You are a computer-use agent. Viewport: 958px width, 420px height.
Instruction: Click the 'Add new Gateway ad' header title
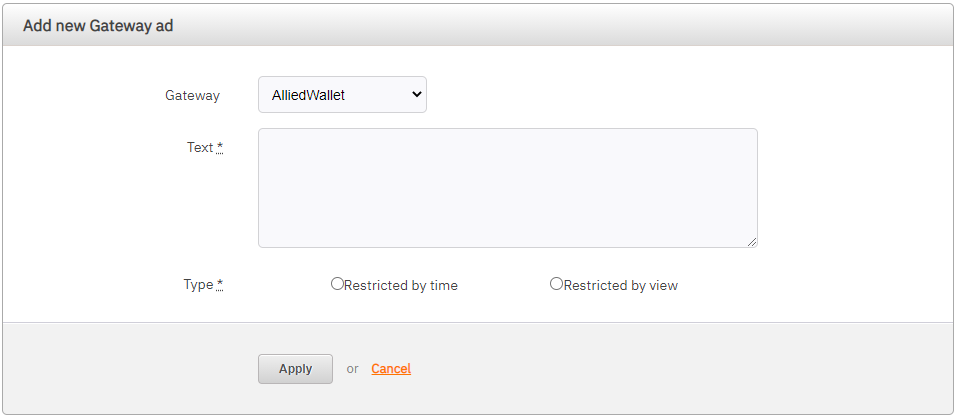98,26
